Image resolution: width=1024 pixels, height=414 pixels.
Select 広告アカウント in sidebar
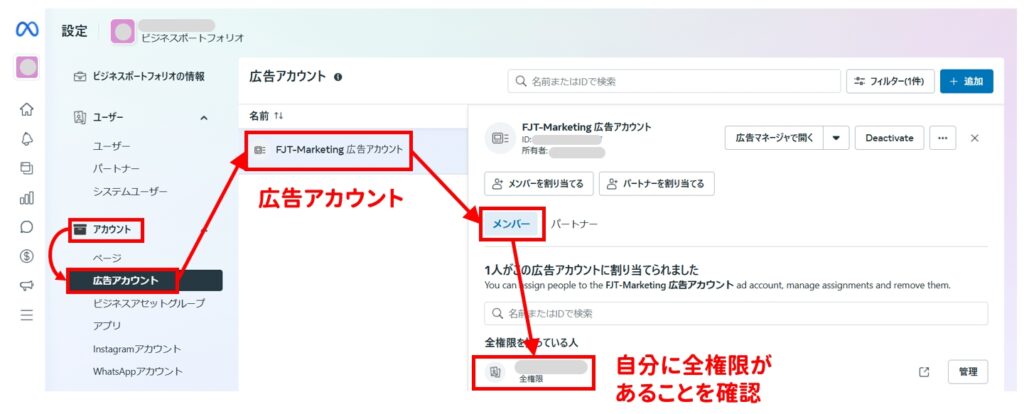(147, 280)
